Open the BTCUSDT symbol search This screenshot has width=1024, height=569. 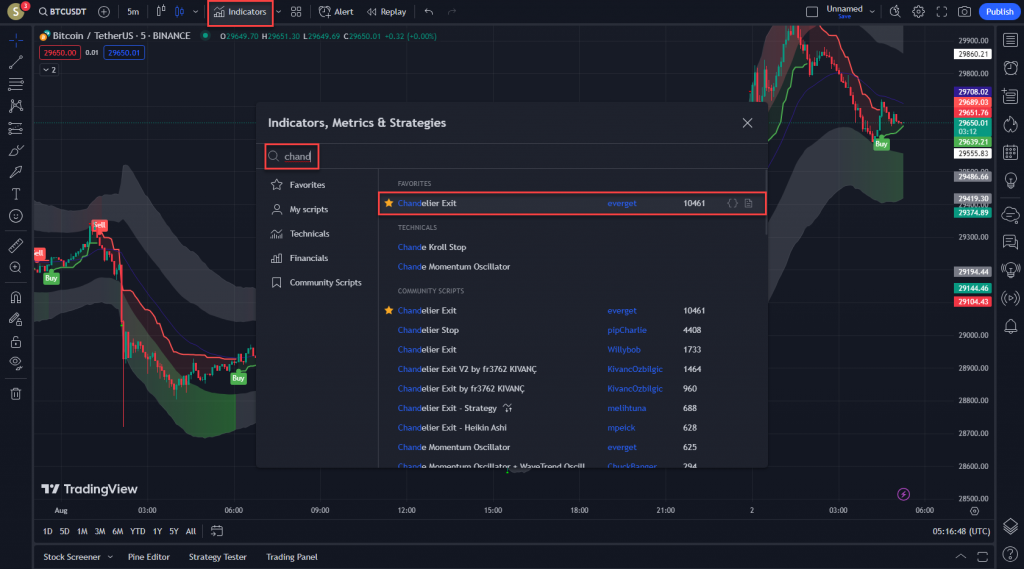pos(63,12)
